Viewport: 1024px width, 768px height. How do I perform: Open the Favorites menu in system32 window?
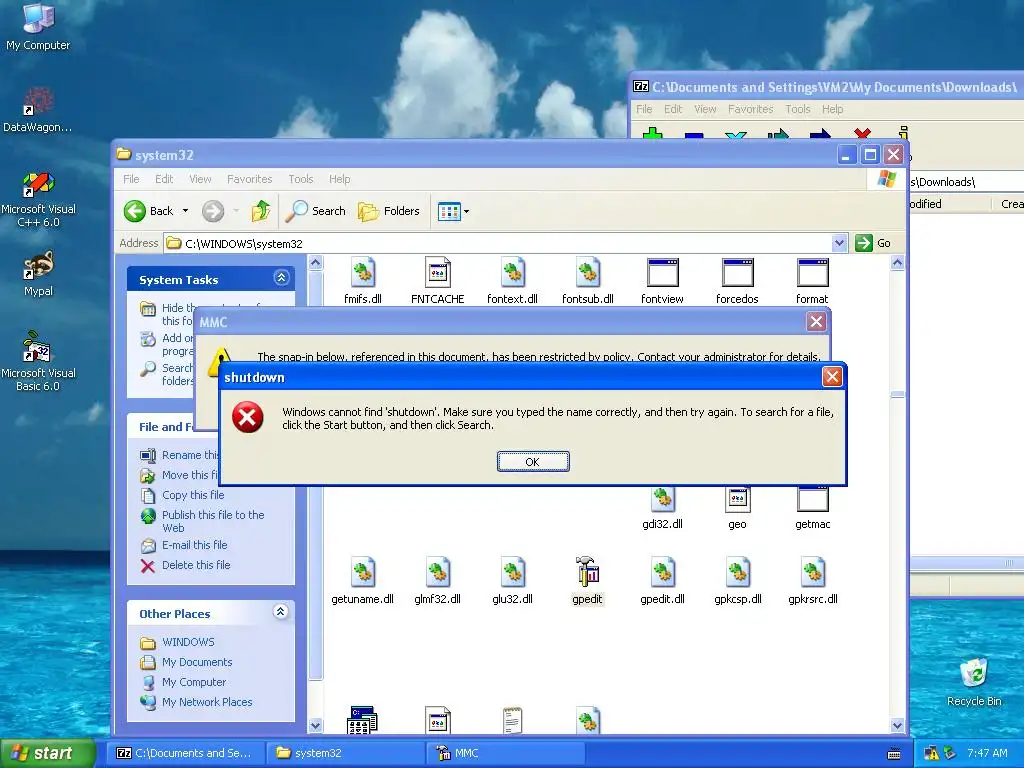249,179
